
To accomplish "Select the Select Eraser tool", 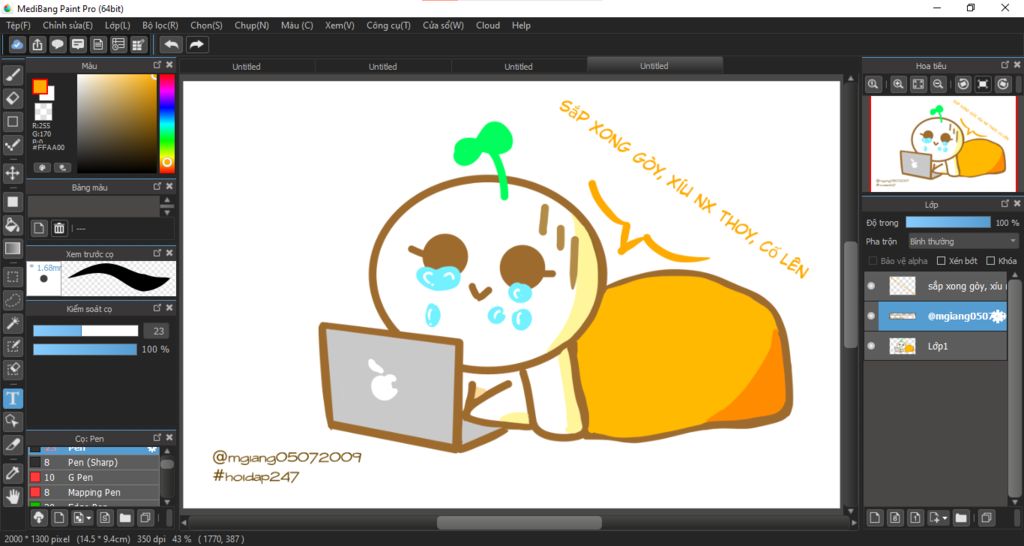I will (x=12, y=370).
